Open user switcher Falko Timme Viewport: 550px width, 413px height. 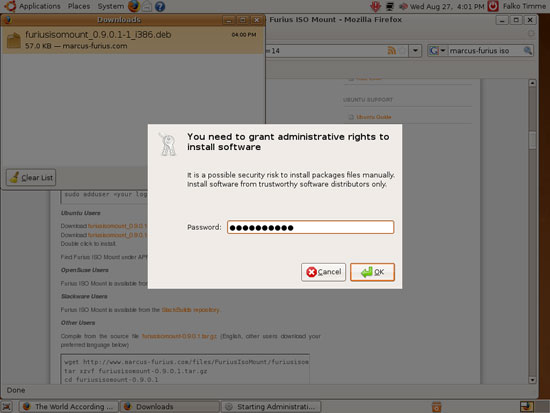click(x=524, y=6)
